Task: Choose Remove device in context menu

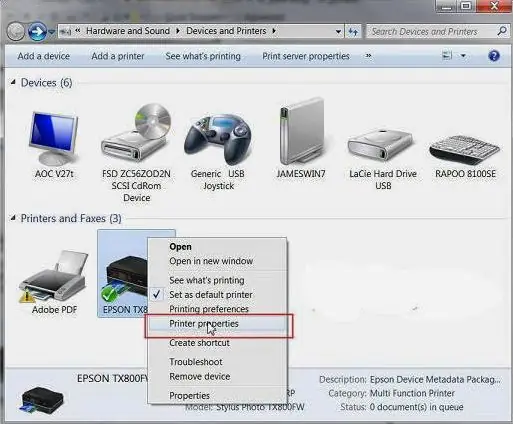Action: click(x=217, y=376)
